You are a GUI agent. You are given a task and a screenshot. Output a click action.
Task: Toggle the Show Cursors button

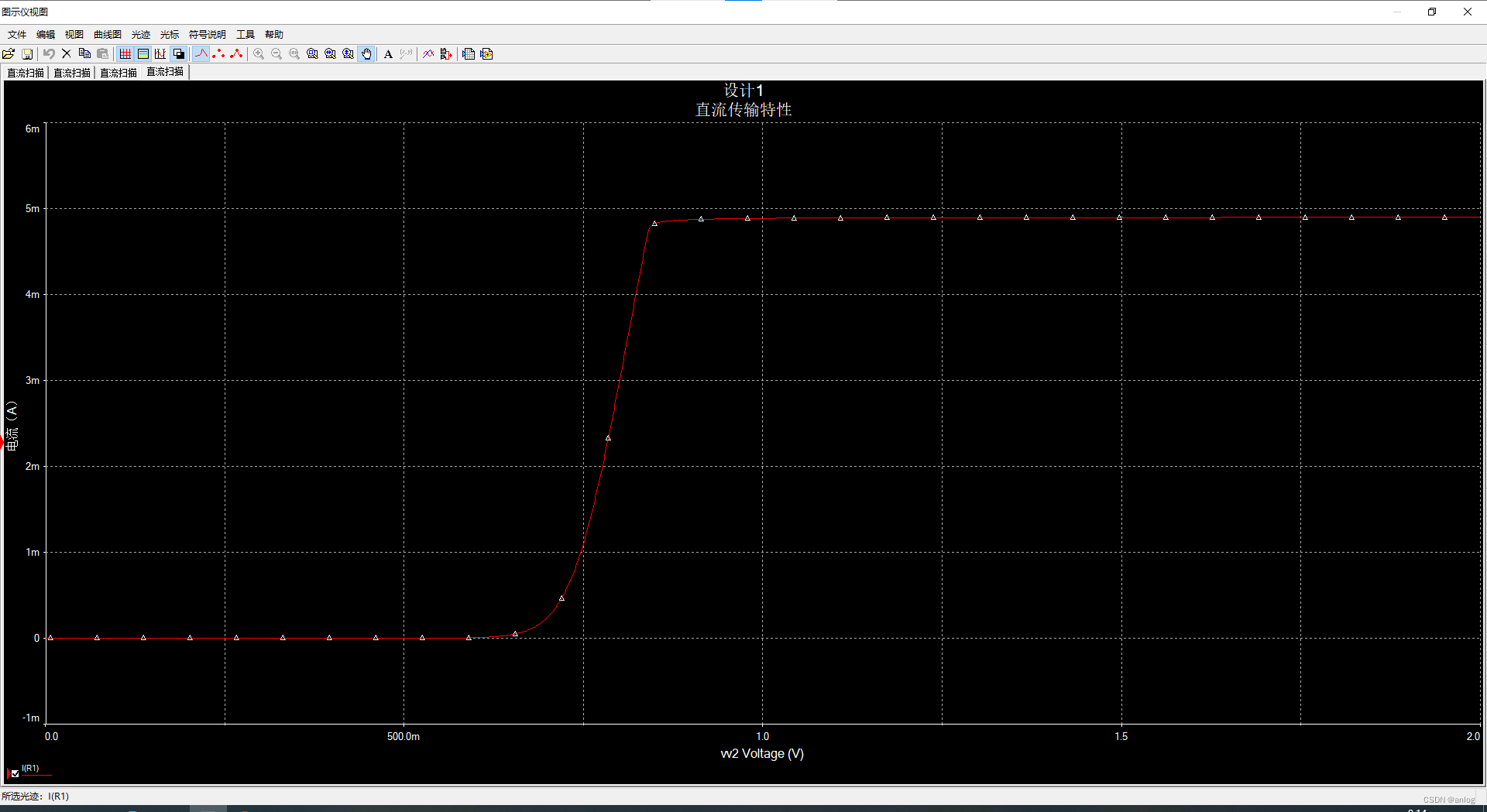[160, 54]
